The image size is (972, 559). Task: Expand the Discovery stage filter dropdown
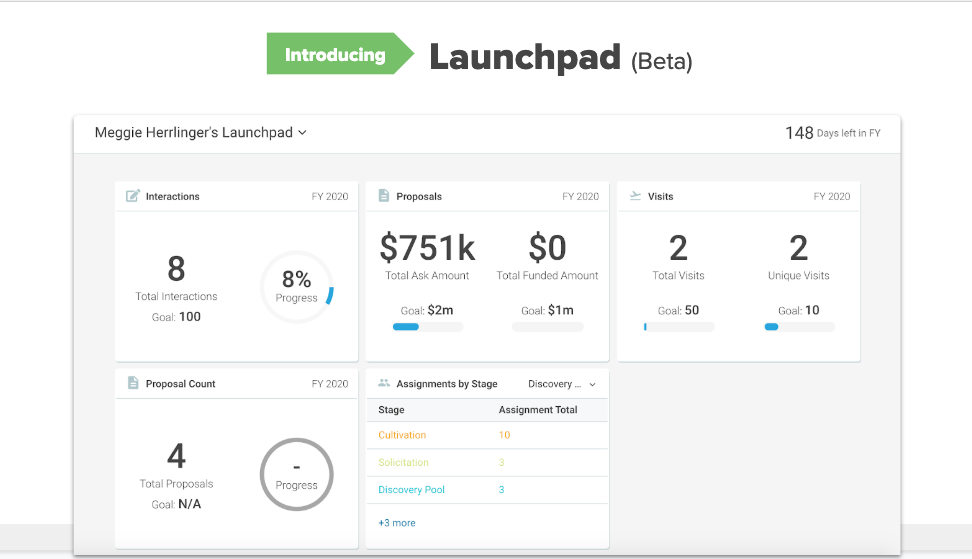pyautogui.click(x=562, y=384)
